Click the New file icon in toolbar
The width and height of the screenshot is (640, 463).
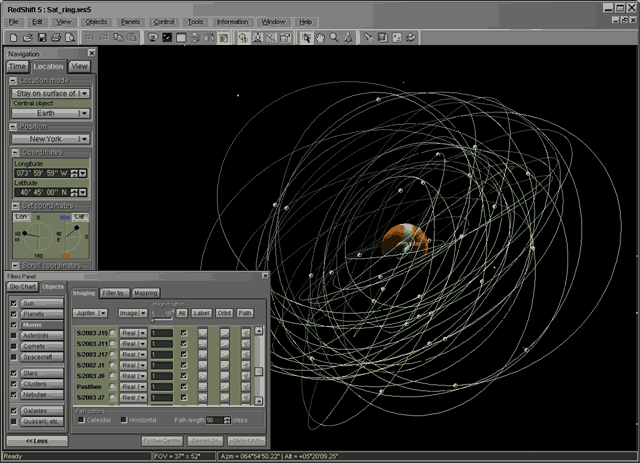[x=13, y=38]
